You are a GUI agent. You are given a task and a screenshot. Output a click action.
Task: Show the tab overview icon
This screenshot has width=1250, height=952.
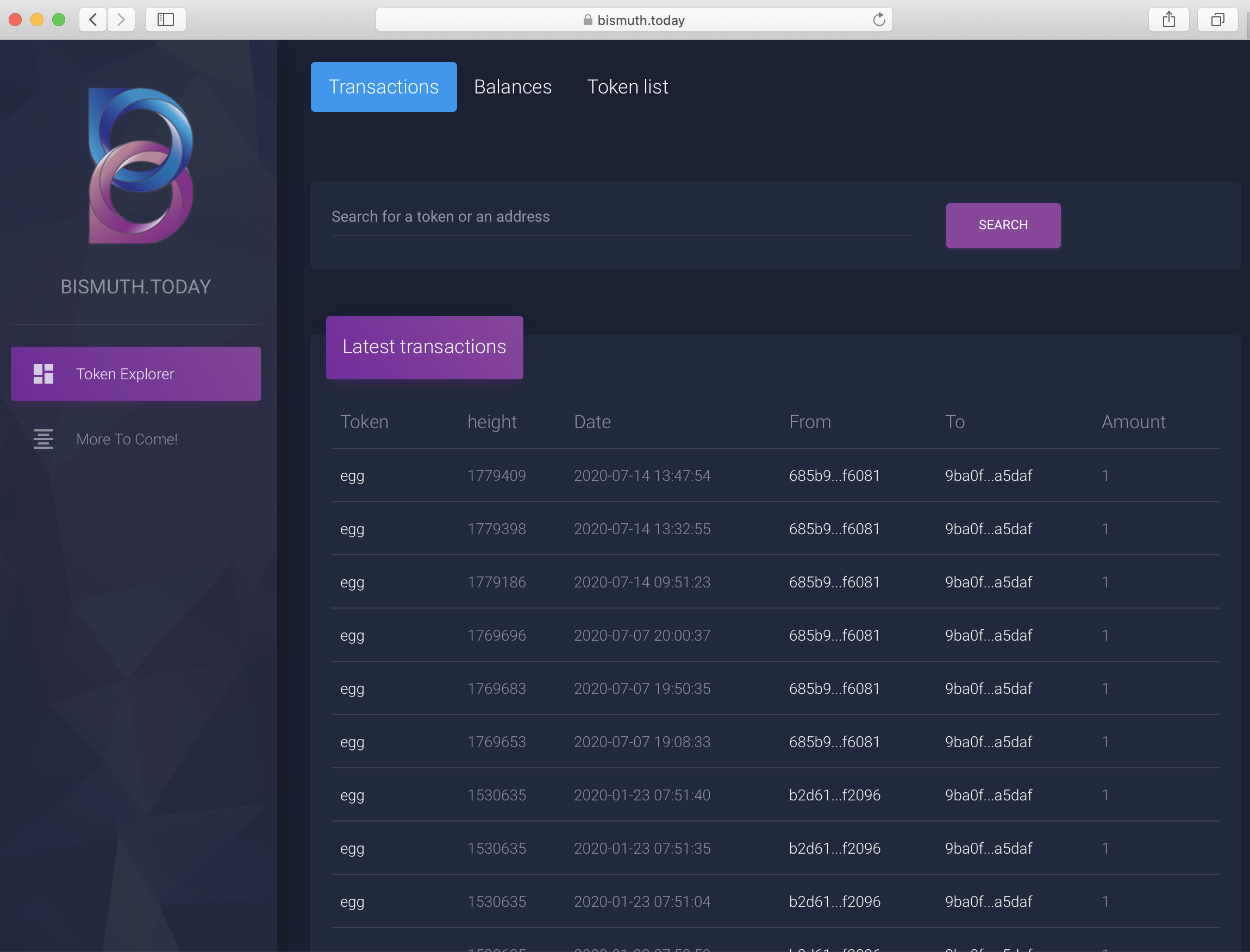point(1217,21)
